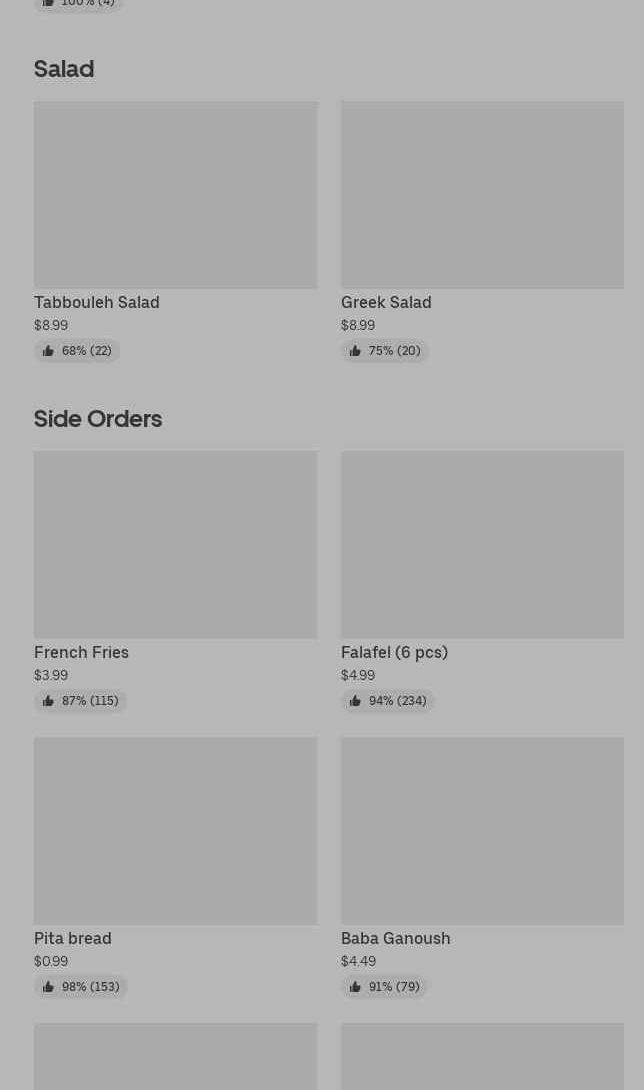Select the French Fries item image

click(x=175, y=544)
